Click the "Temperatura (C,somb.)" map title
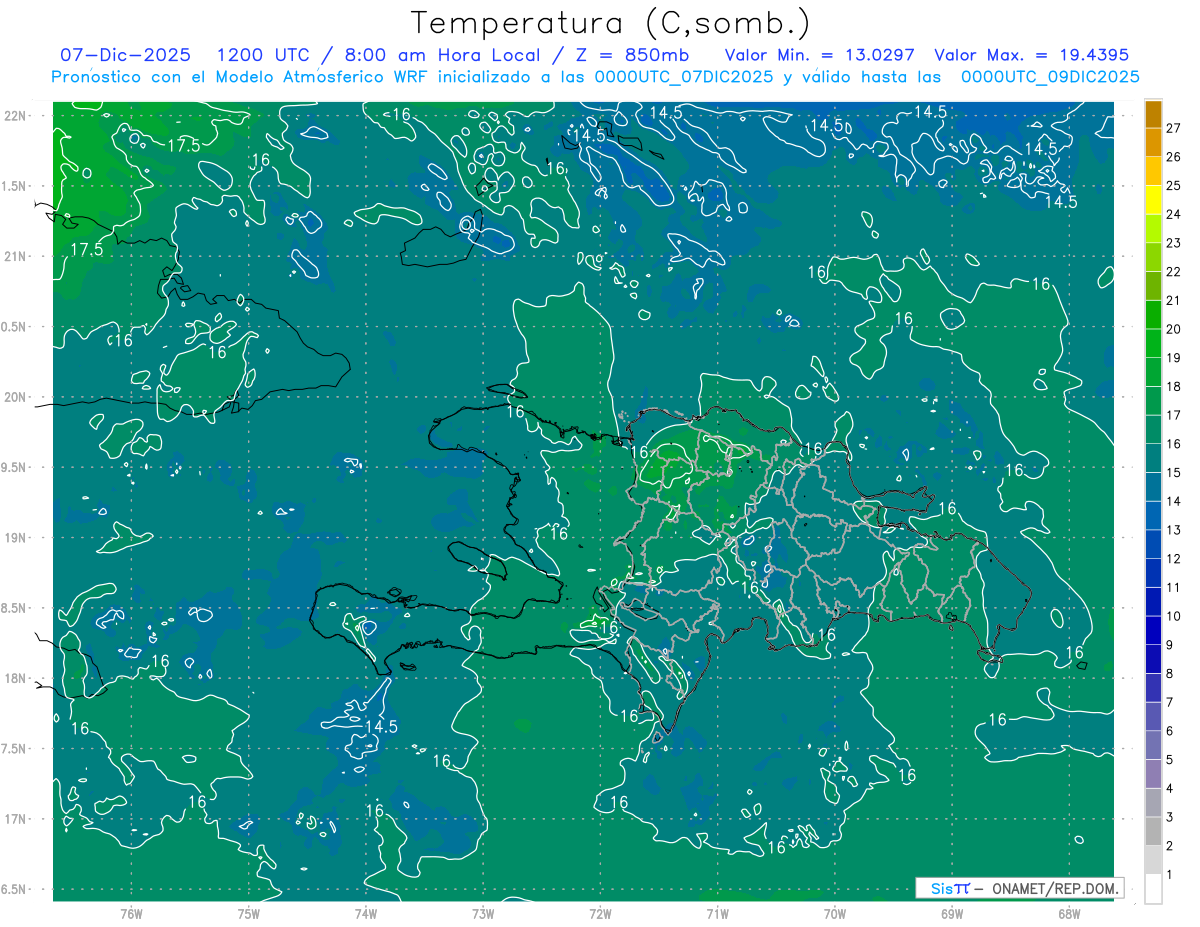1200x927 pixels. (611, 23)
